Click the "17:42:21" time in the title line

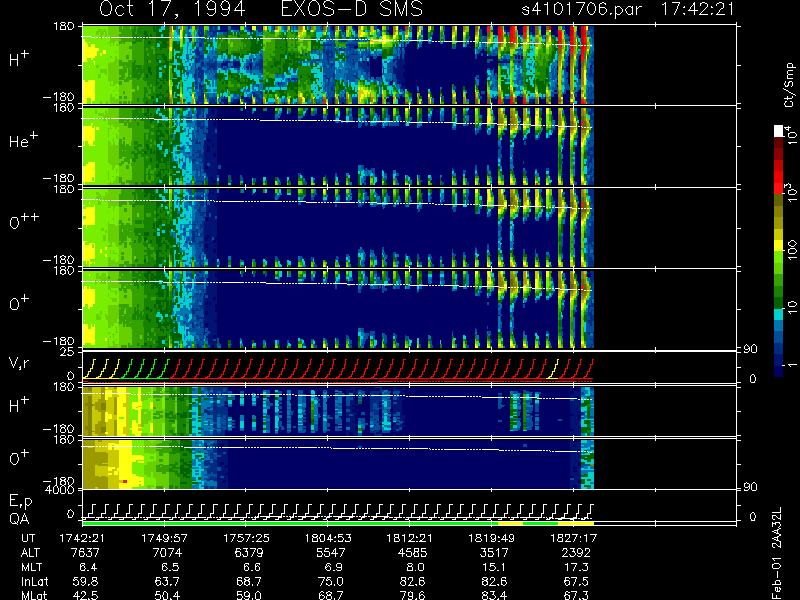[x=698, y=9]
